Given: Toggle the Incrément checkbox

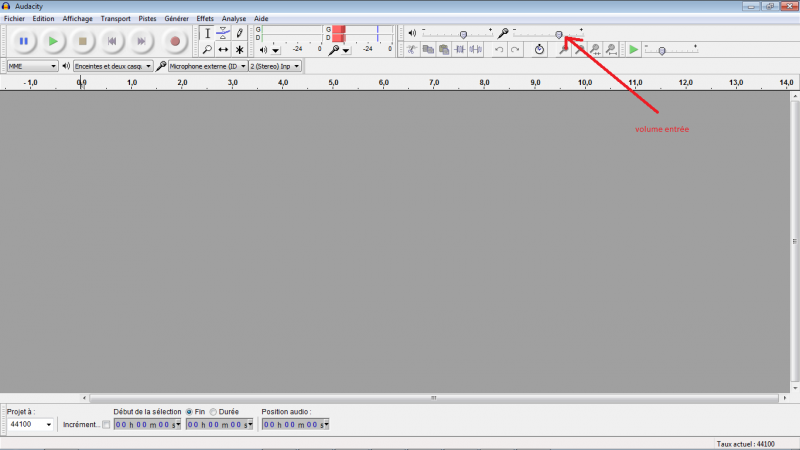Looking at the screenshot, I should [106, 424].
